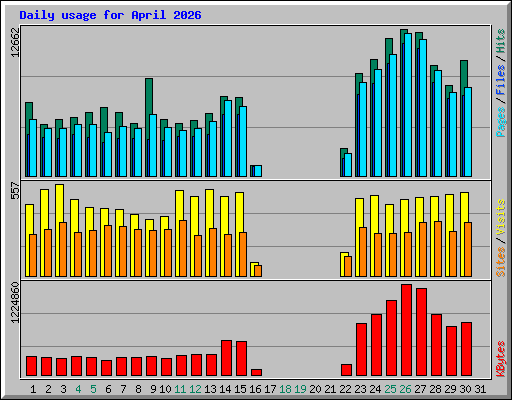Click the cyan Pages bar for day 27
Image resolution: width=512 pixels, height=400 pixels.
tap(423, 108)
